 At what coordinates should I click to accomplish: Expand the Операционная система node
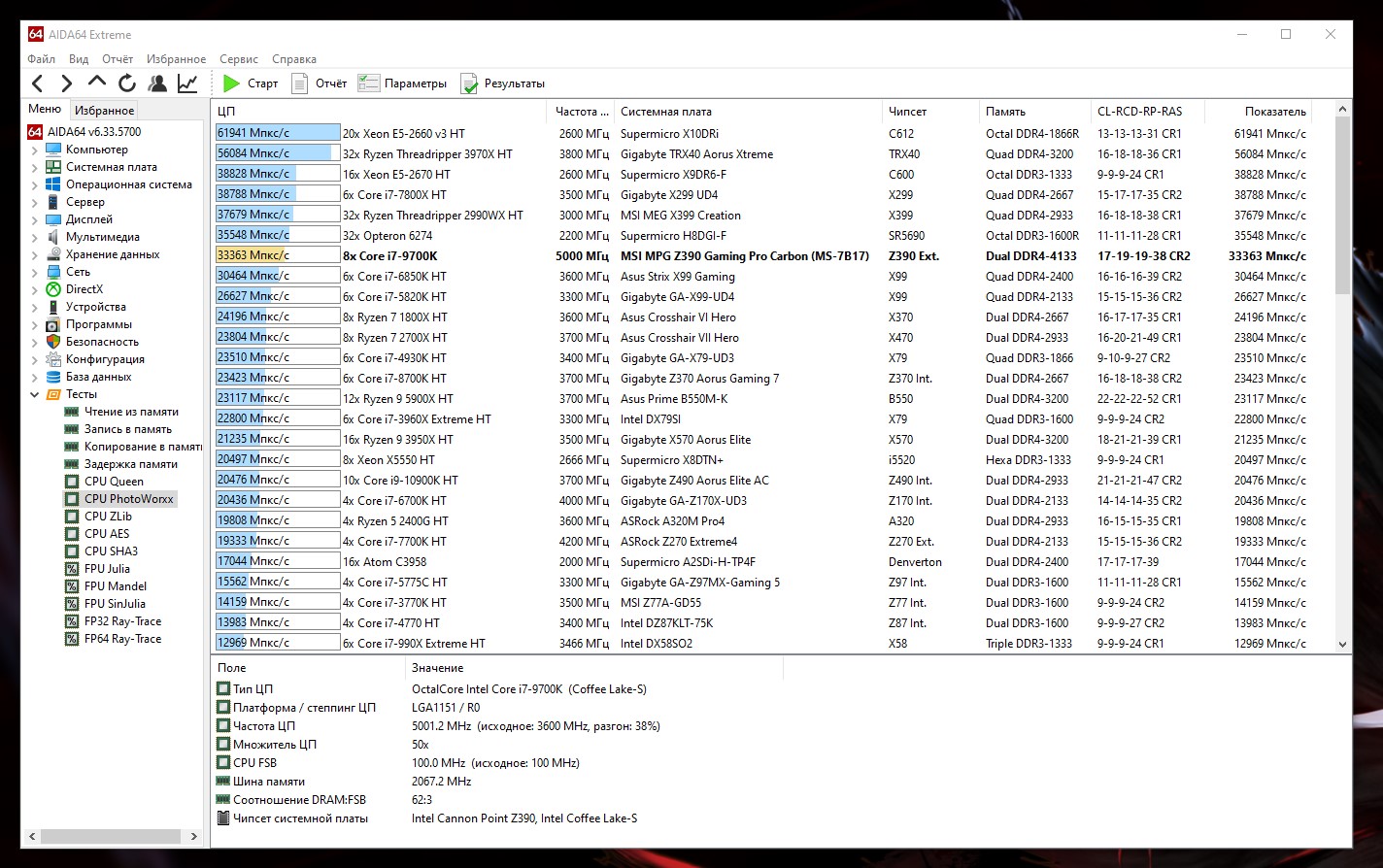click(x=35, y=184)
